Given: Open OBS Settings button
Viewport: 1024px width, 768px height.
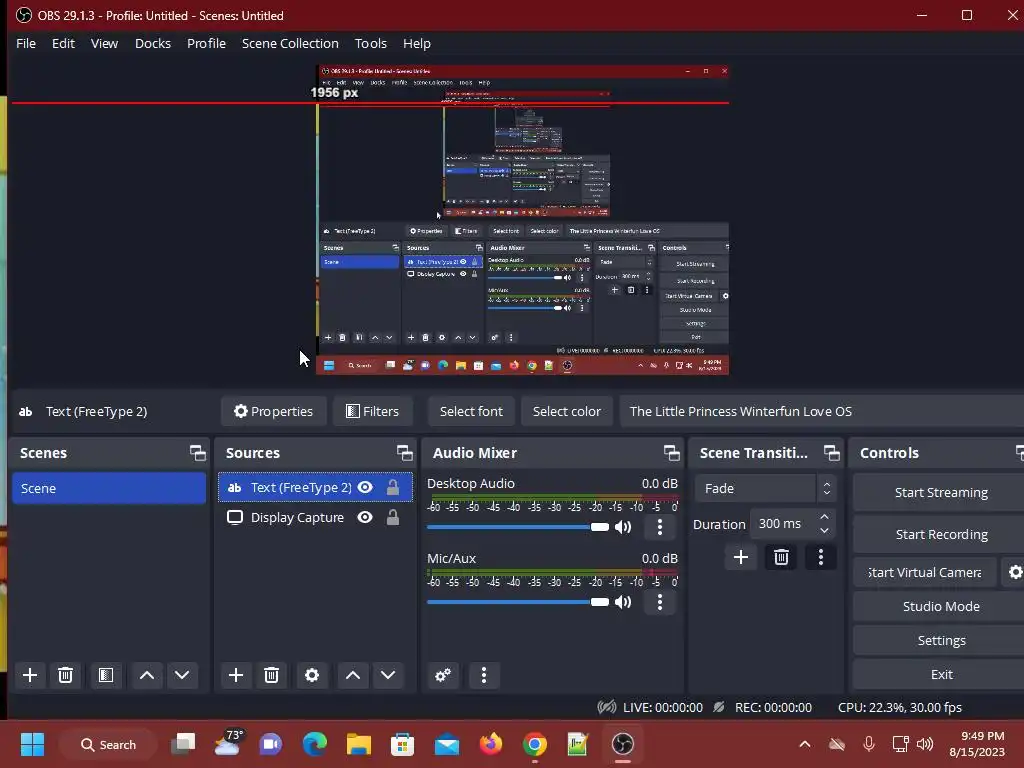Looking at the screenshot, I should [940, 640].
